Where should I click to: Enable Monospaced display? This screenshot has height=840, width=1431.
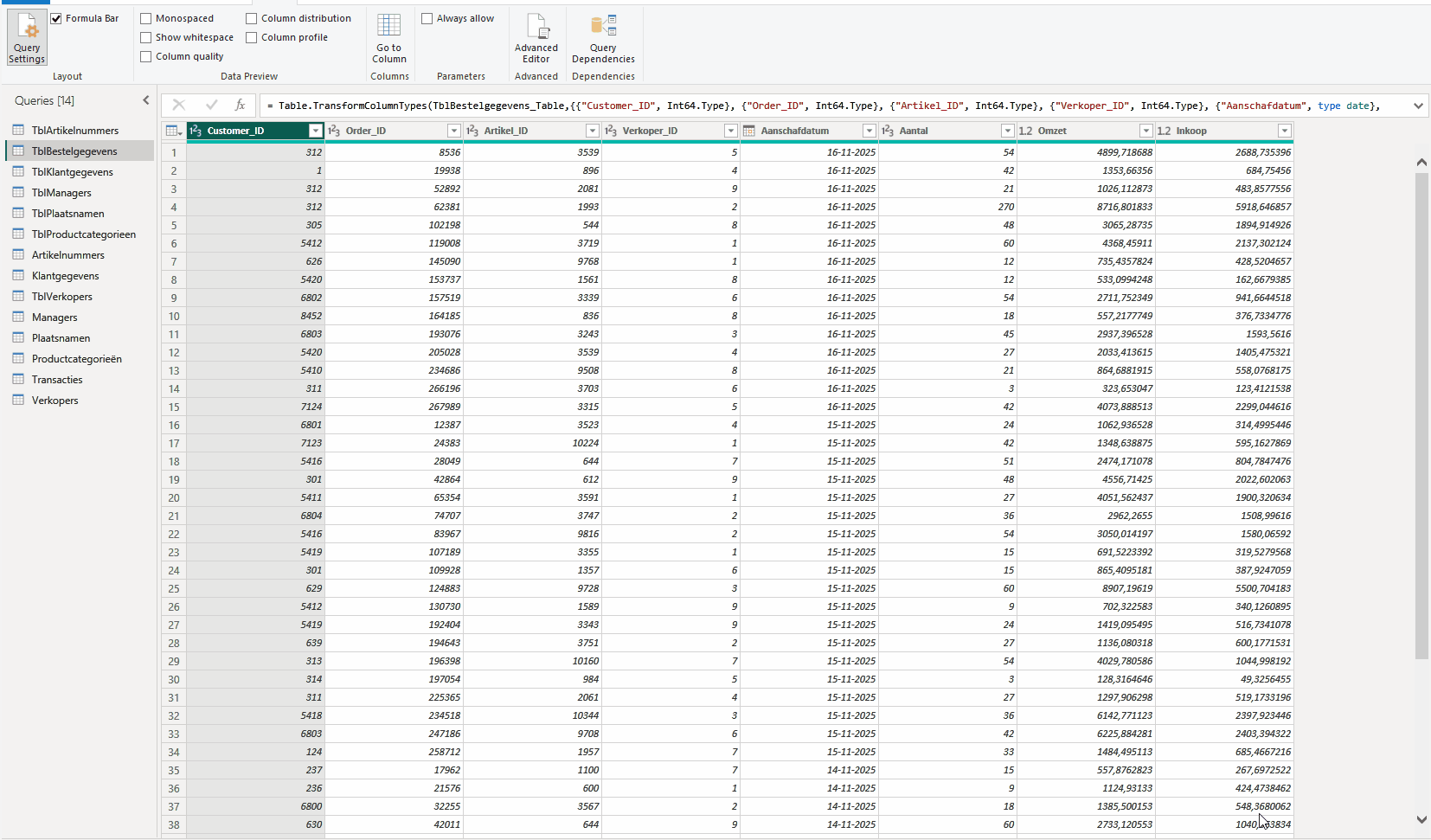tap(146, 17)
